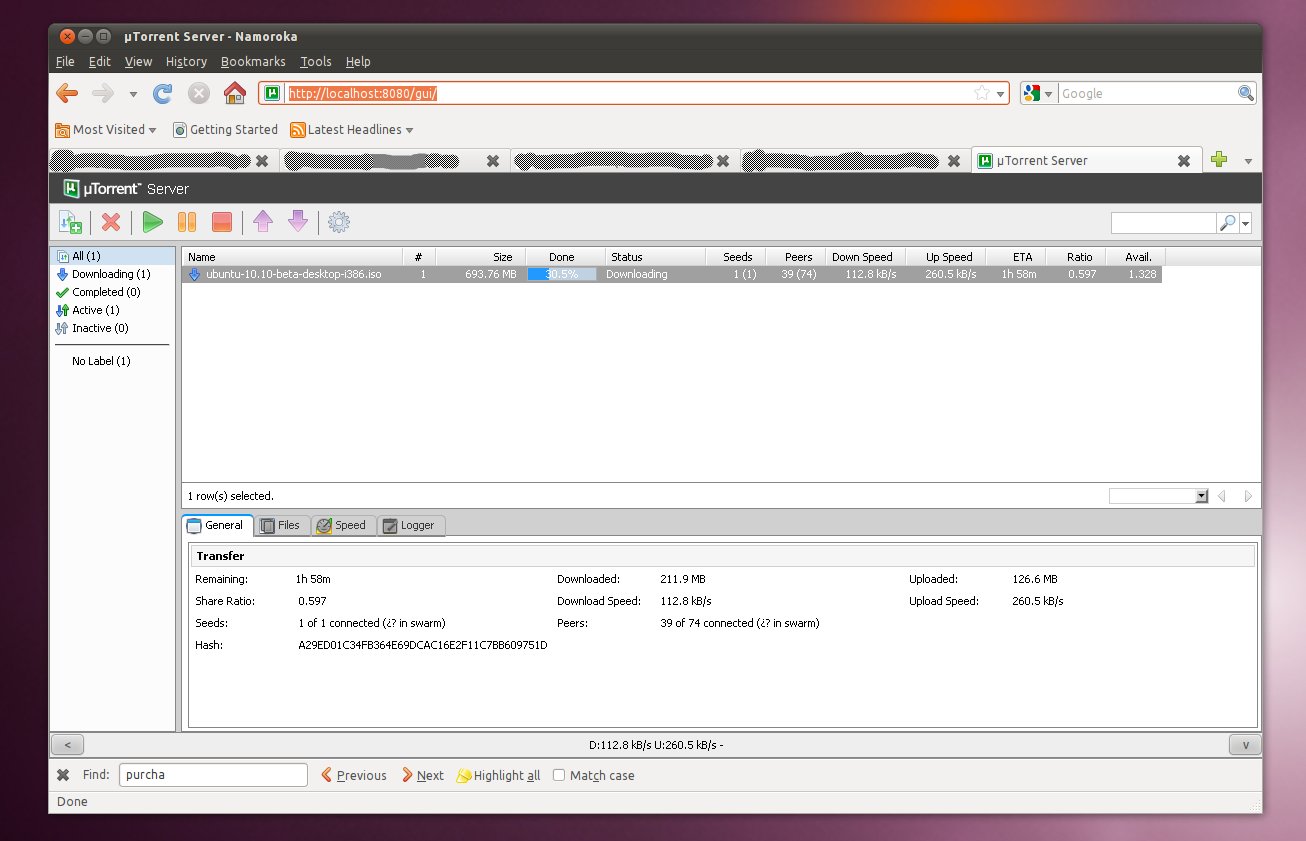The height and width of the screenshot is (841, 1306).
Task: Open the Most Visited bookmarks dropdown
Action: [106, 129]
